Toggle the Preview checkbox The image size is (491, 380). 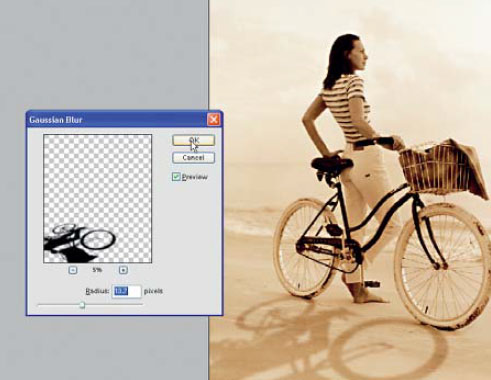tap(176, 177)
